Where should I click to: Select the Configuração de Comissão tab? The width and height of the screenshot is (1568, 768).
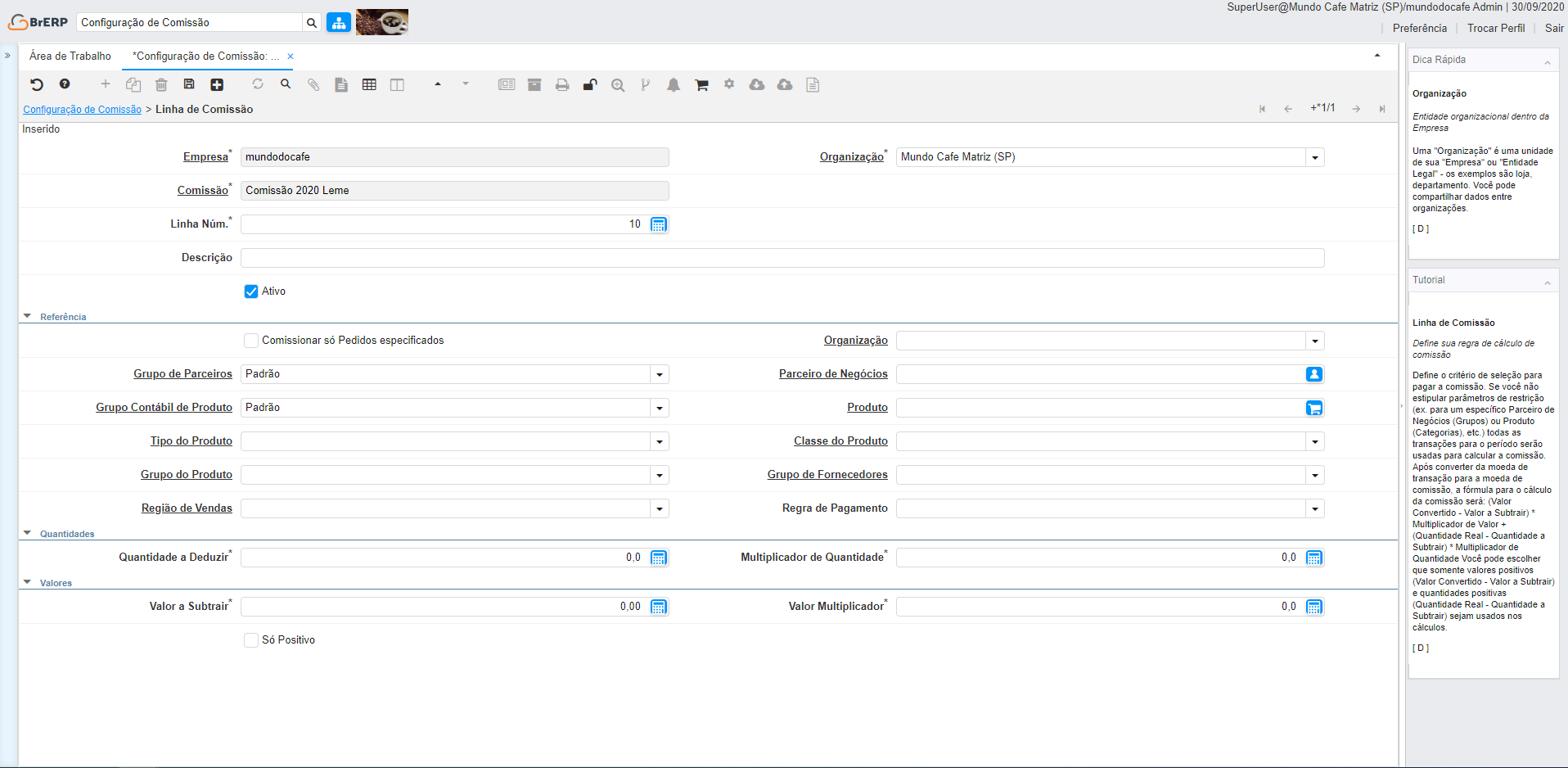point(206,56)
